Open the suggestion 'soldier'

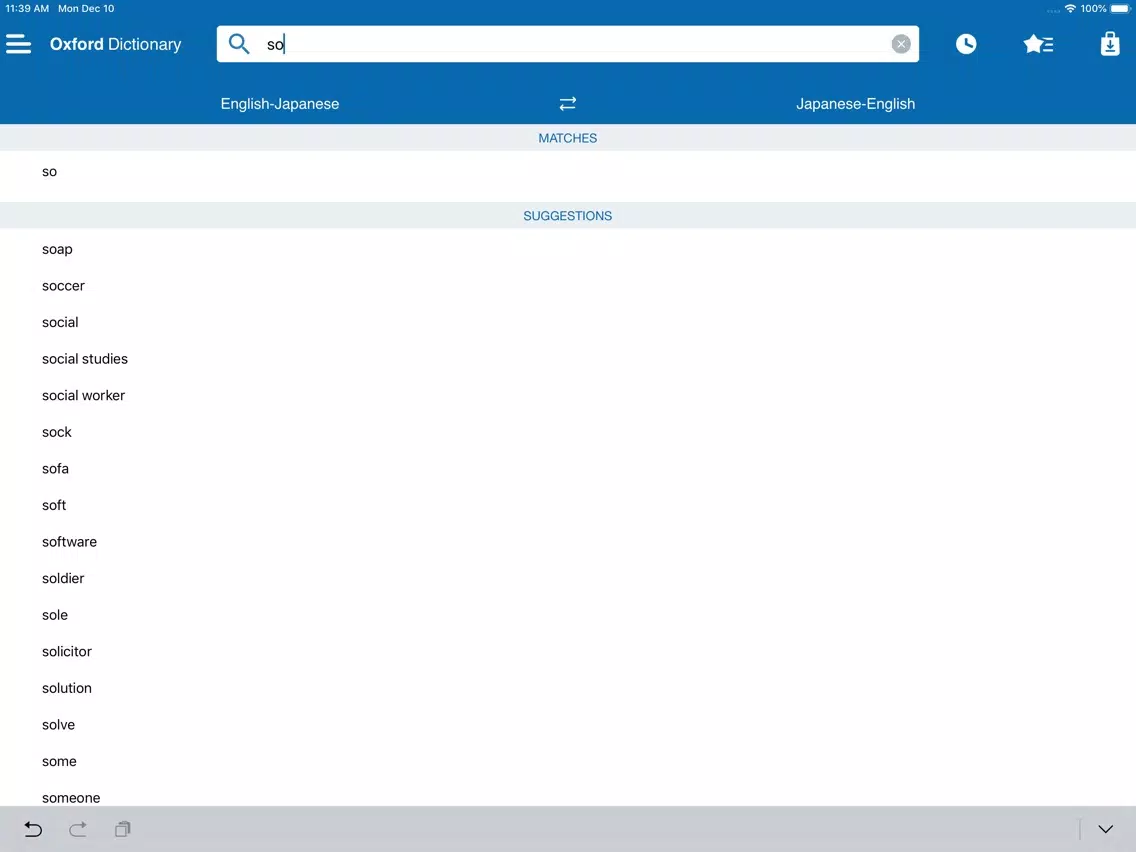pos(568,578)
